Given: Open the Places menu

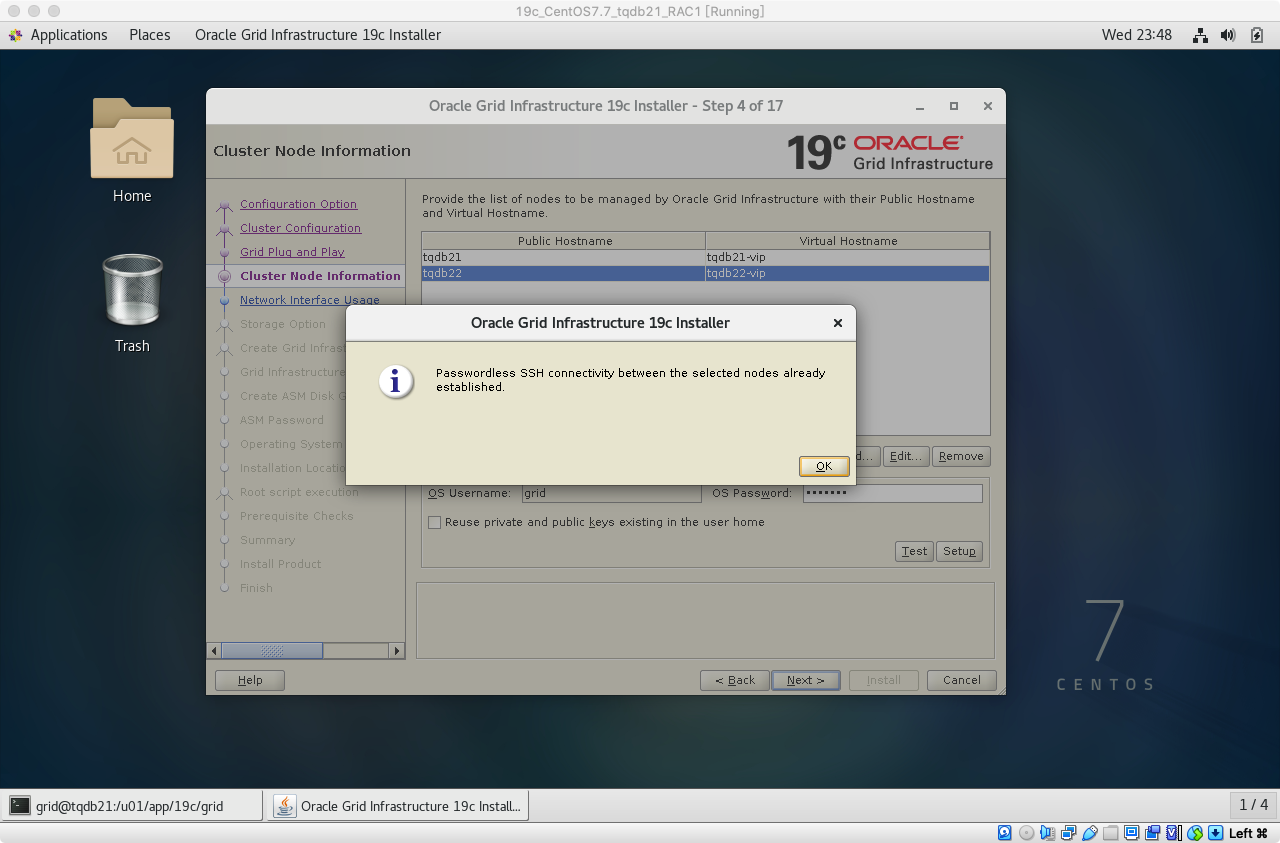Looking at the screenshot, I should point(150,35).
